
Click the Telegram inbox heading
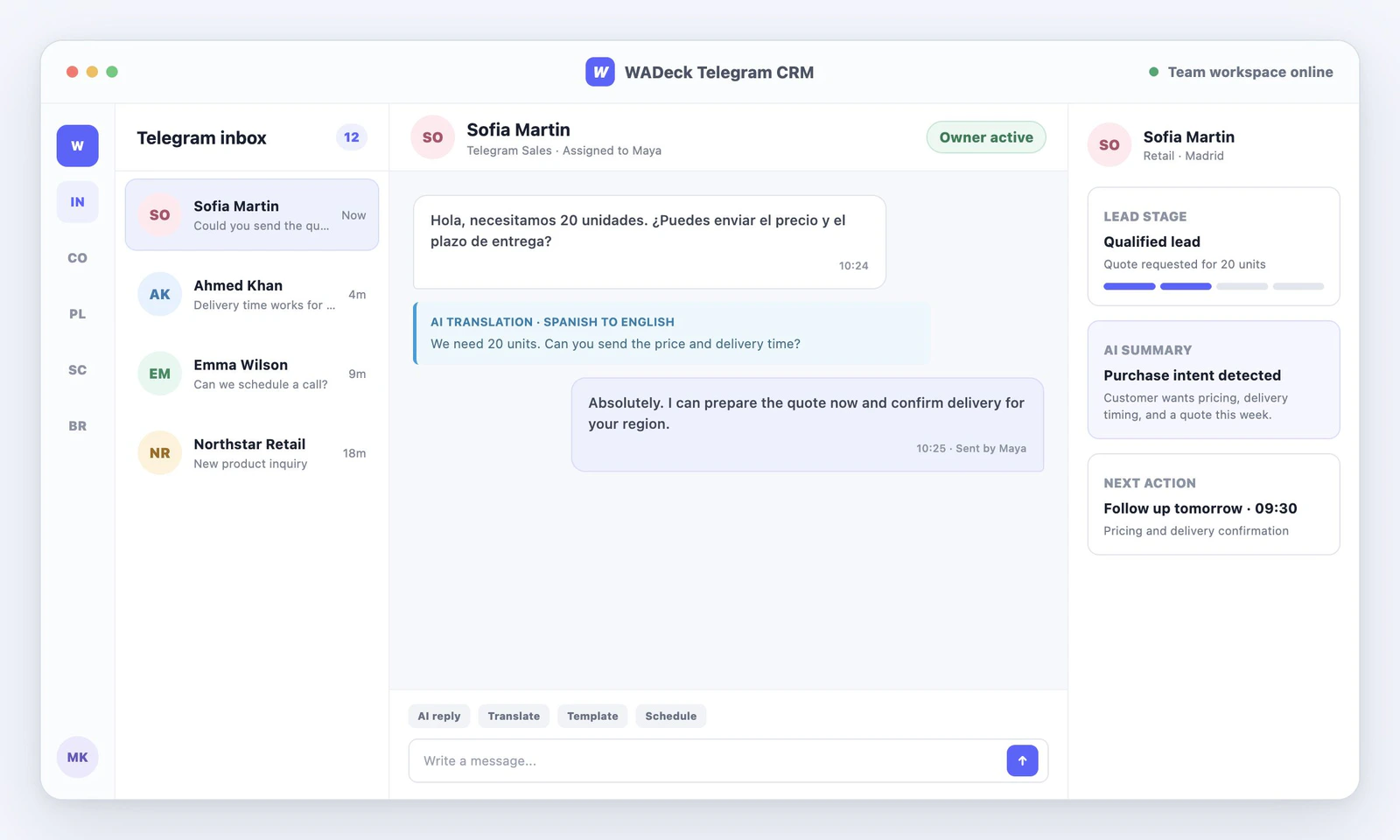(202, 138)
